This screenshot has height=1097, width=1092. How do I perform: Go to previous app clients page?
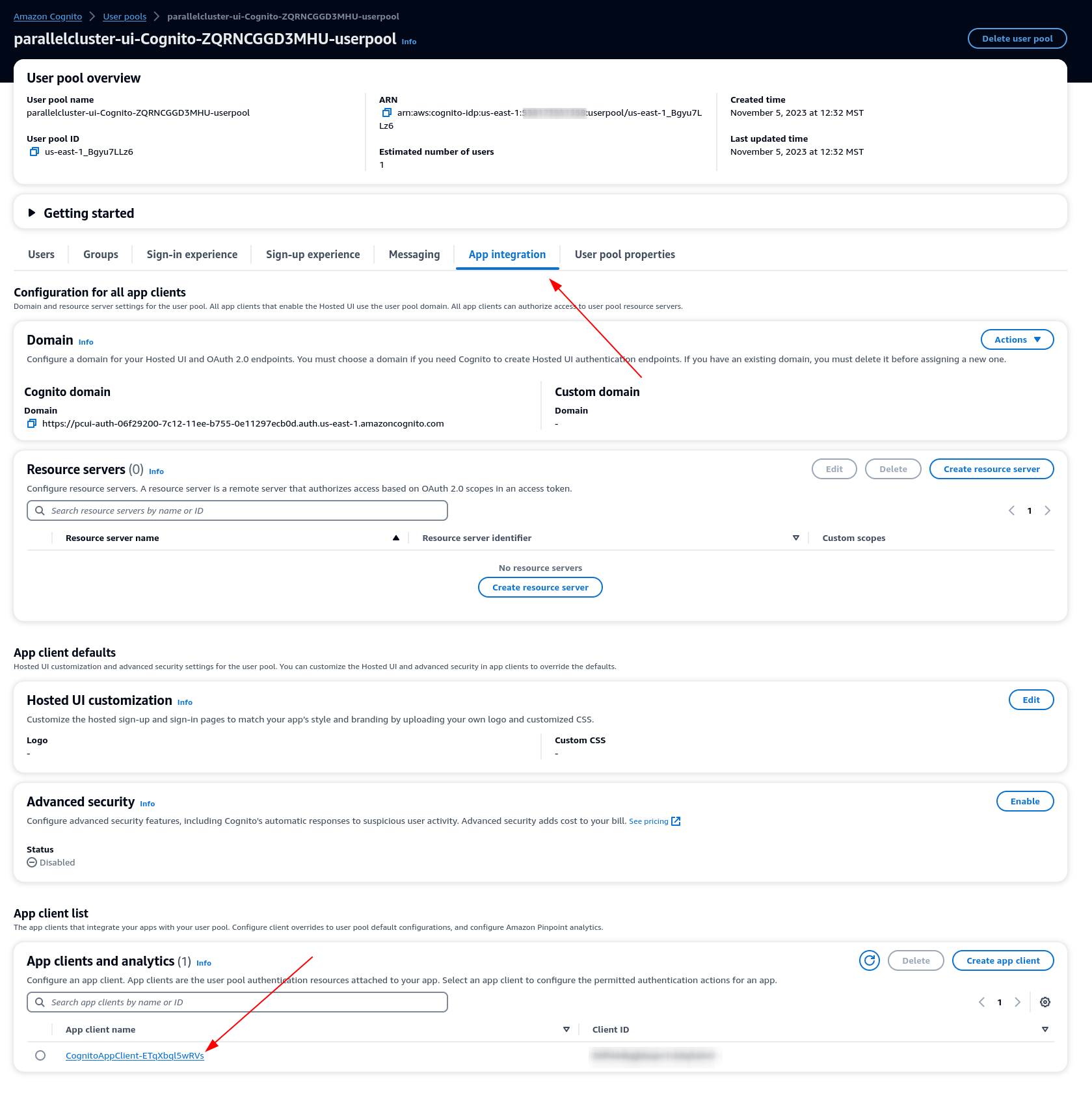pos(981,1002)
